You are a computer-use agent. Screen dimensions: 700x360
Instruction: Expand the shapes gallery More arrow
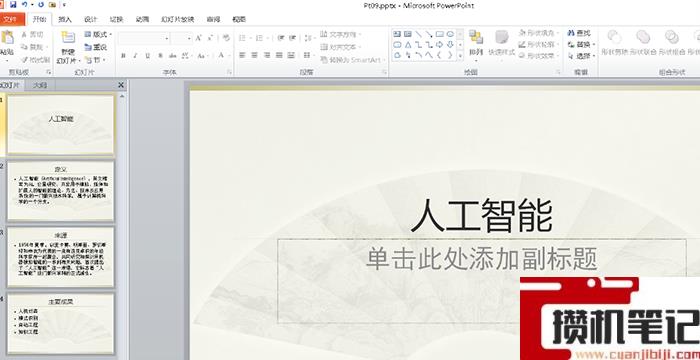click(x=460, y=56)
